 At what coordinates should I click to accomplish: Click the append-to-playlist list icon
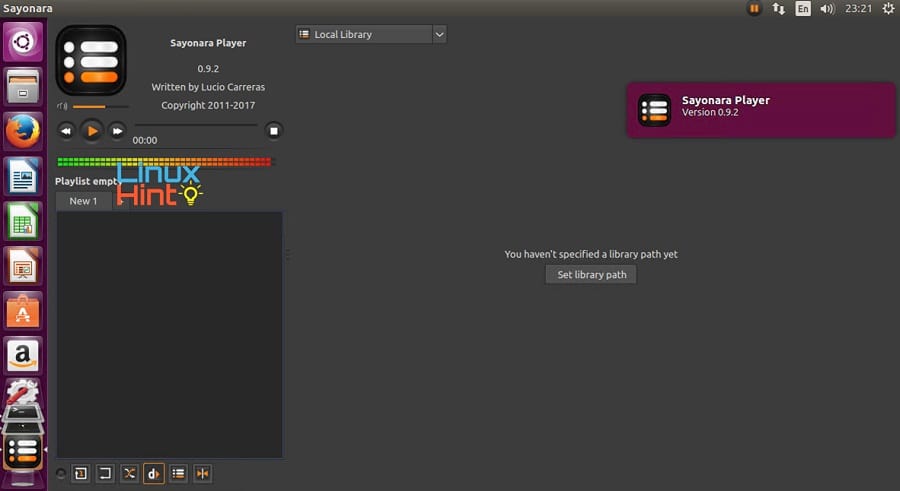click(x=178, y=473)
